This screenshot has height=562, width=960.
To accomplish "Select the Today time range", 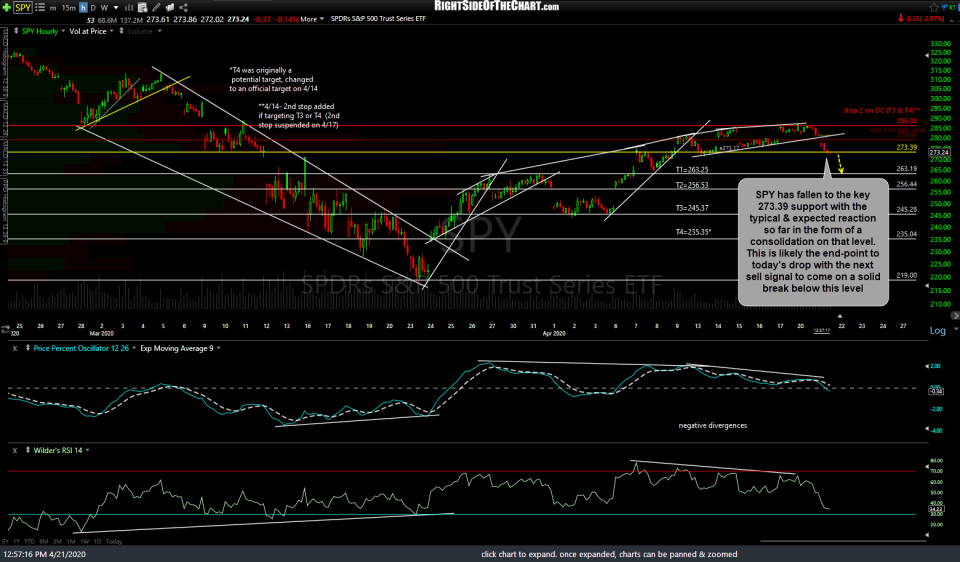I will [x=114, y=541].
